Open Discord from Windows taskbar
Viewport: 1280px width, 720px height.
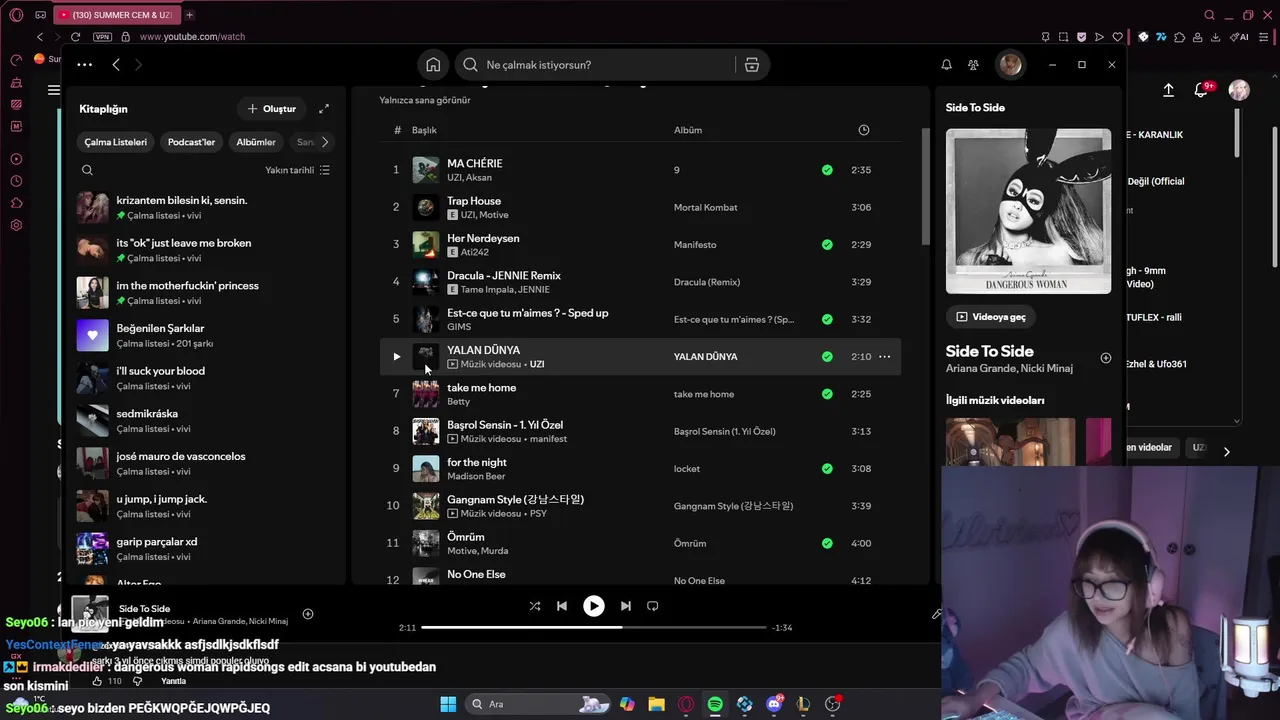774,704
